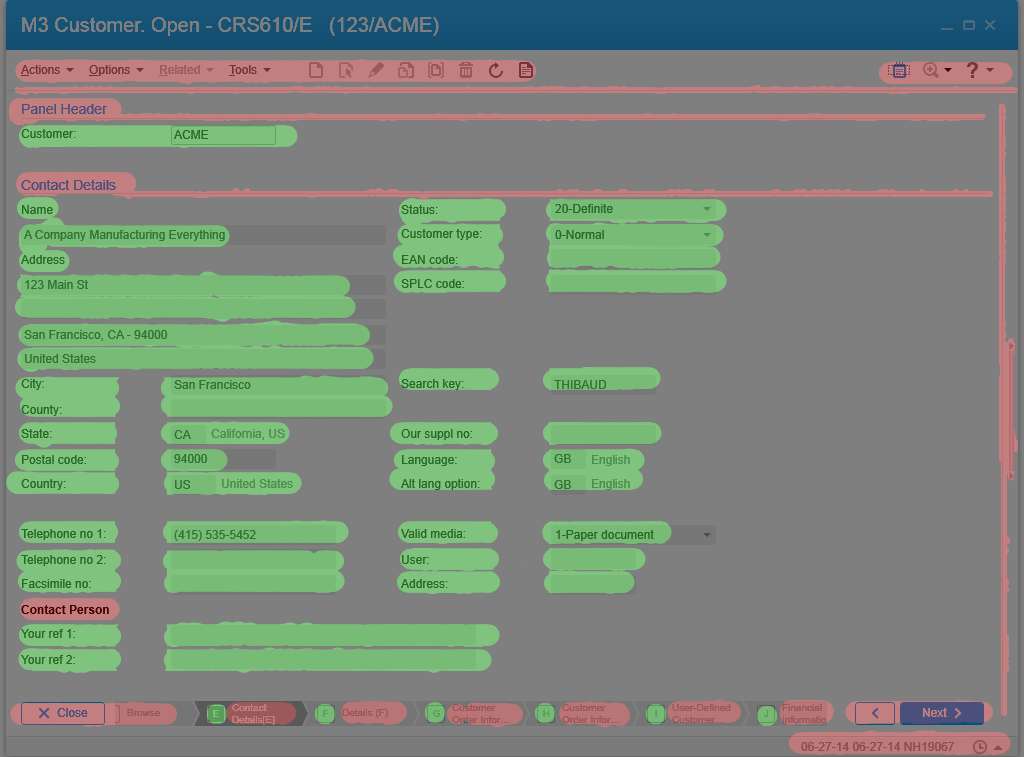Expand the Valid media dropdown list
This screenshot has width=1024, height=757.
(707, 535)
